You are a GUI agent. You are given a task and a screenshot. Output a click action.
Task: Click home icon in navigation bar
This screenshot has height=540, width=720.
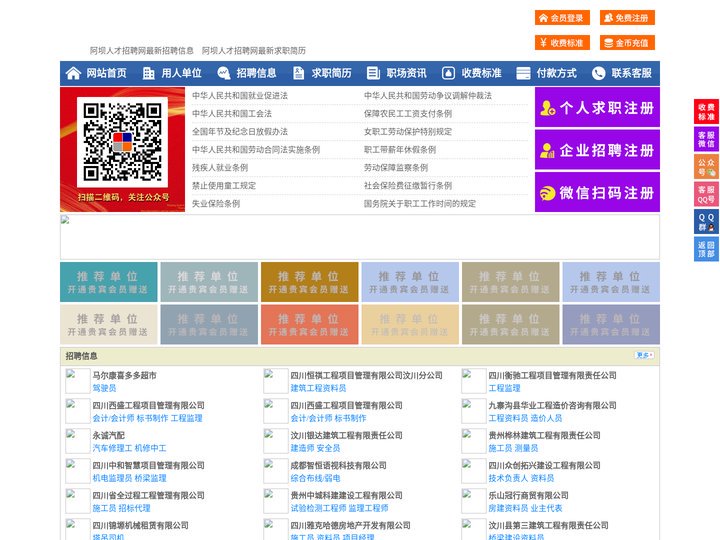click(x=73, y=73)
